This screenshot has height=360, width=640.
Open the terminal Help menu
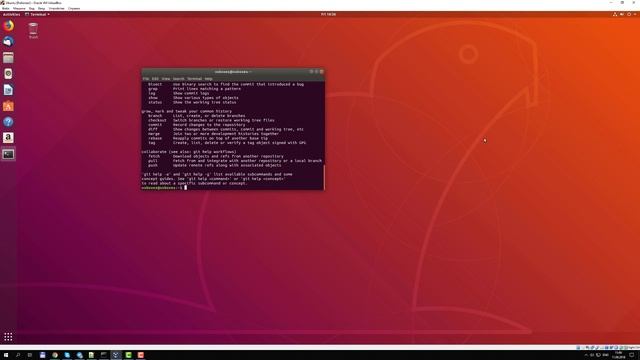tap(209, 79)
